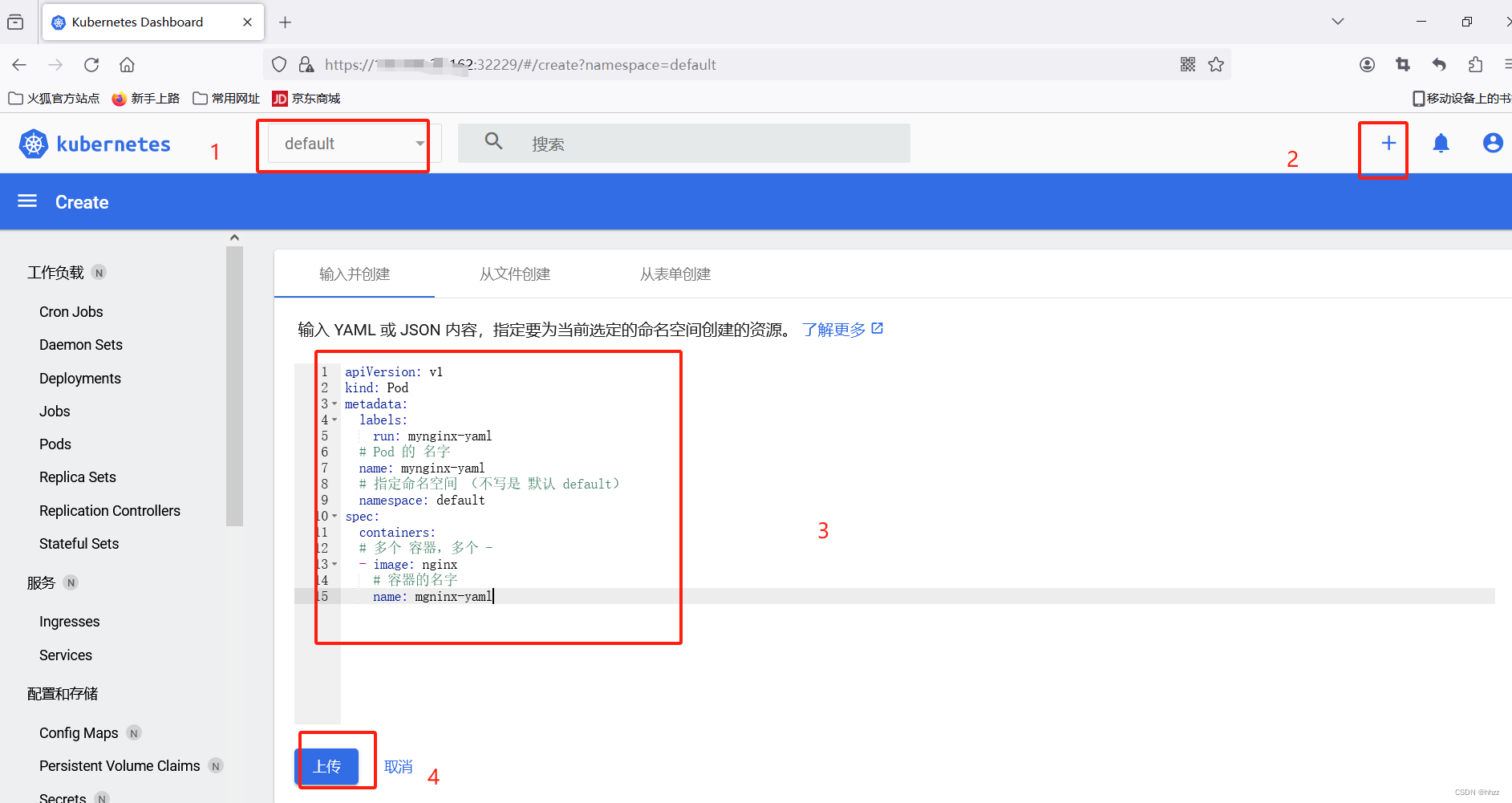1512x803 pixels.
Task: Open Persistent Volume Claims in sidebar
Action: pos(120,766)
